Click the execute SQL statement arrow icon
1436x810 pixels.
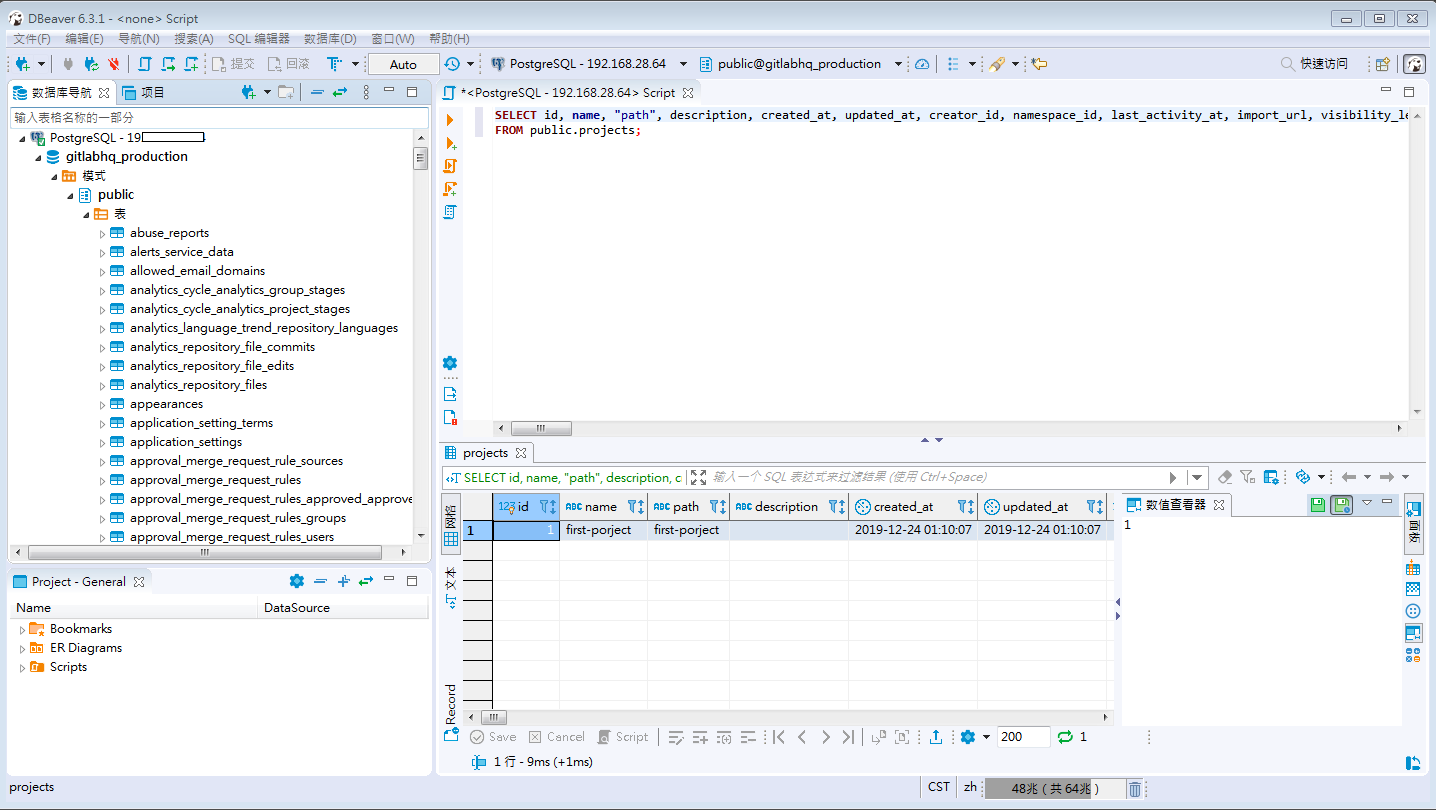tap(450, 120)
